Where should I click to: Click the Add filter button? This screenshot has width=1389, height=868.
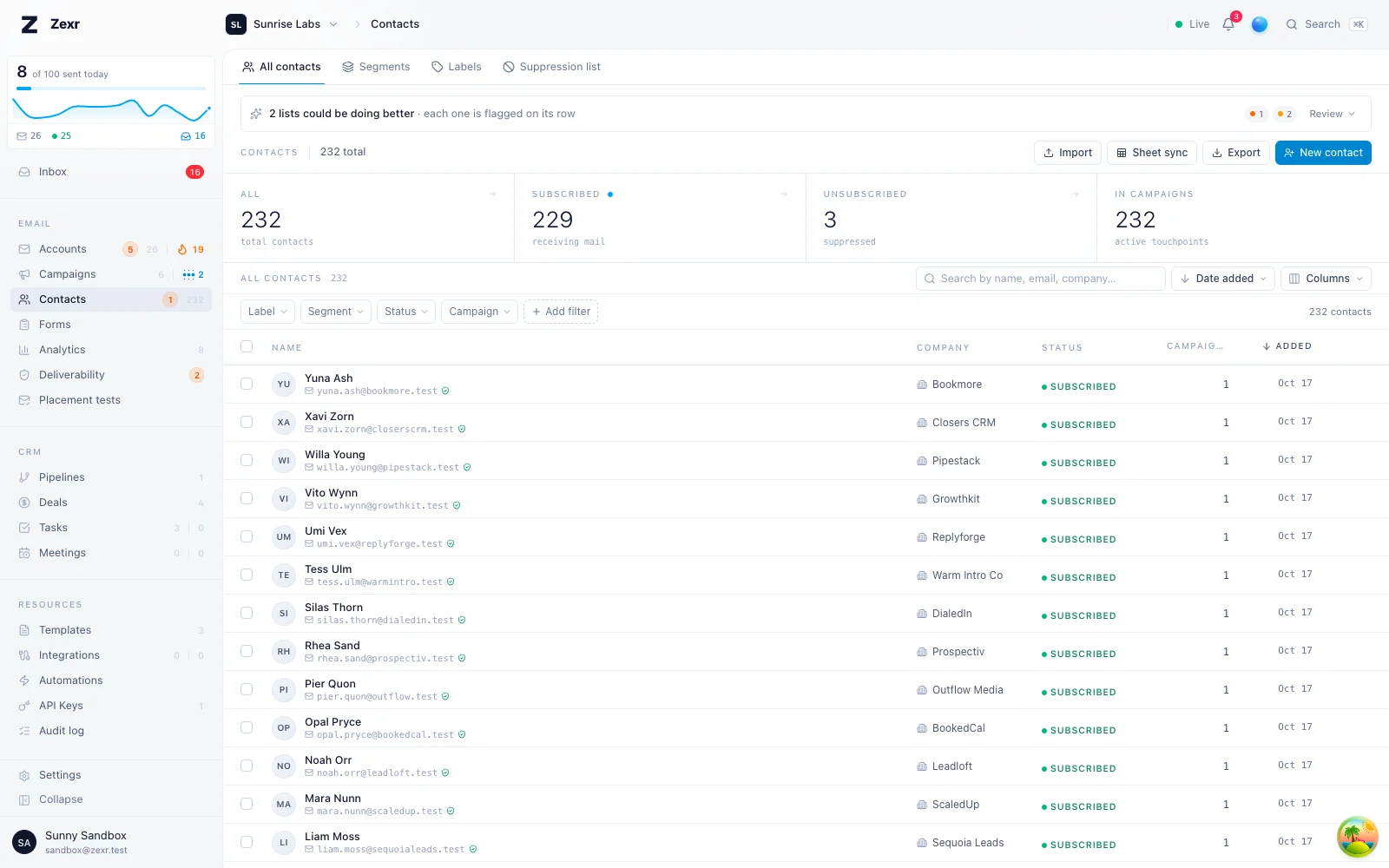(x=561, y=312)
